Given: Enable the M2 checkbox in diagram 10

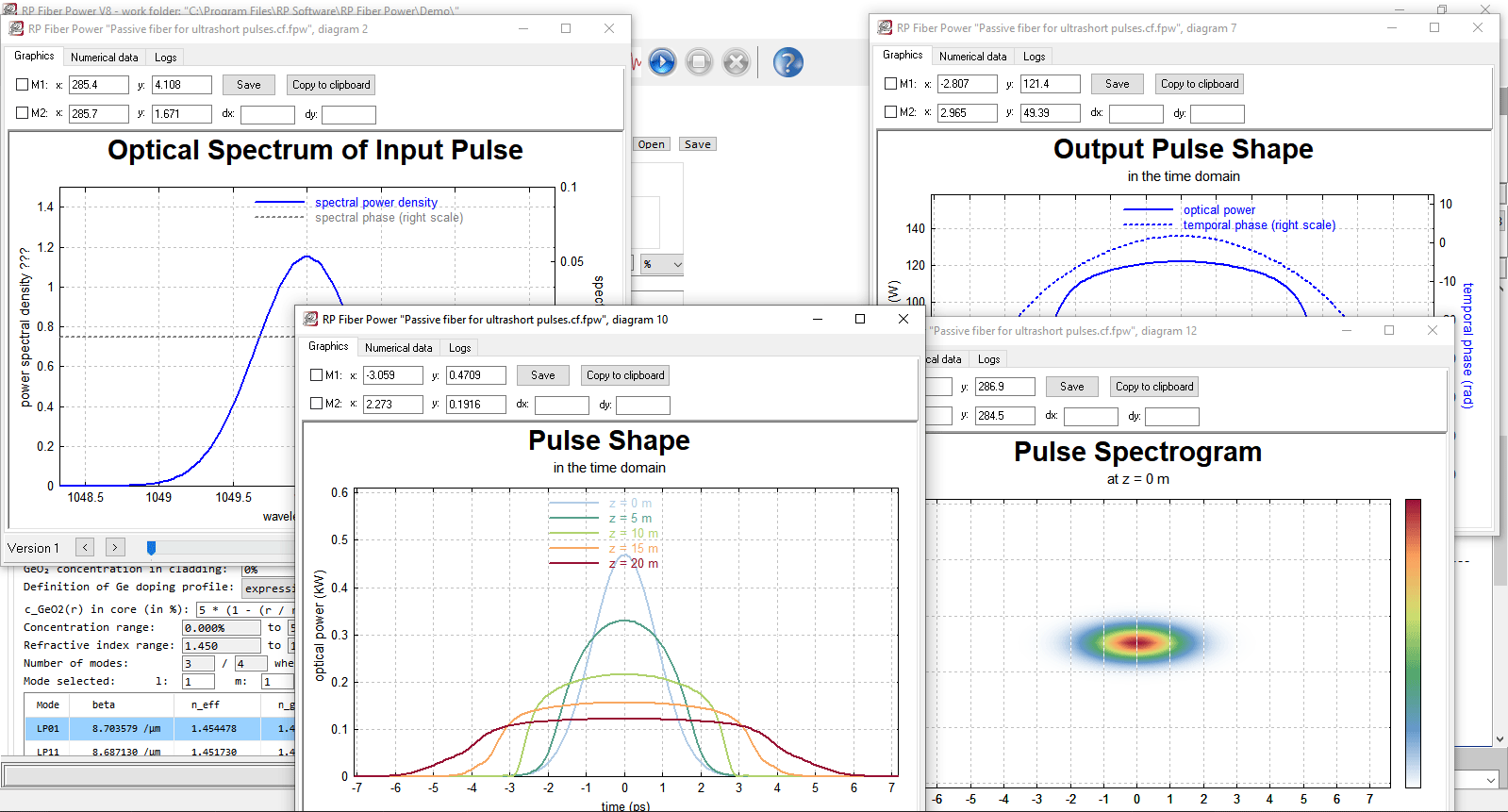Looking at the screenshot, I should (317, 404).
